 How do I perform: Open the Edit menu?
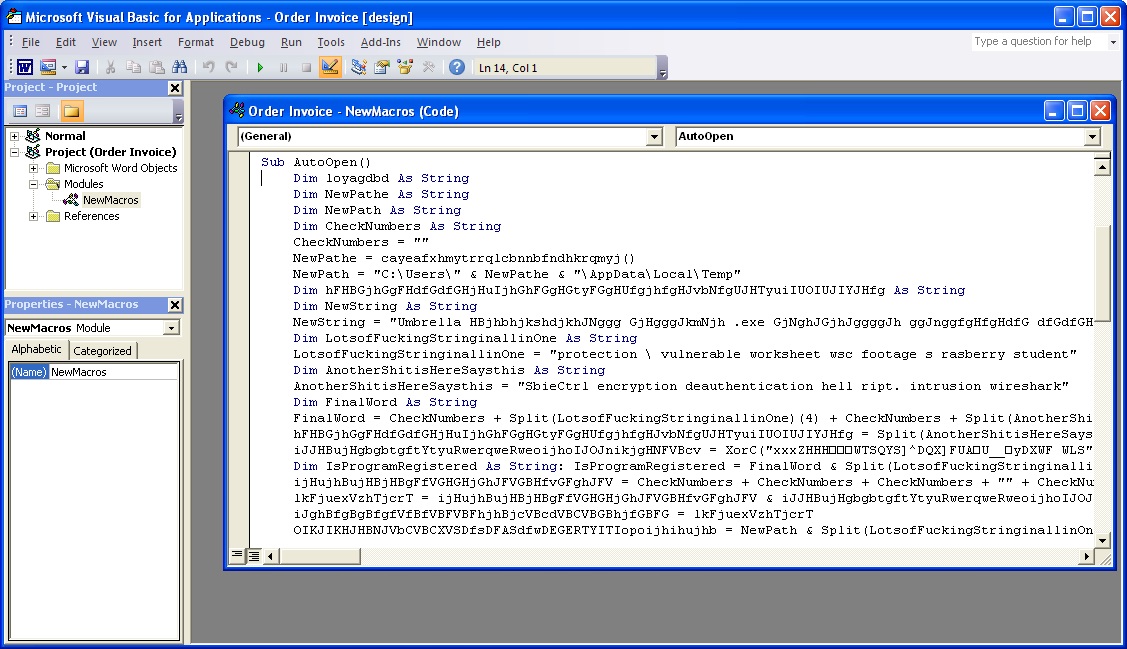tap(65, 42)
